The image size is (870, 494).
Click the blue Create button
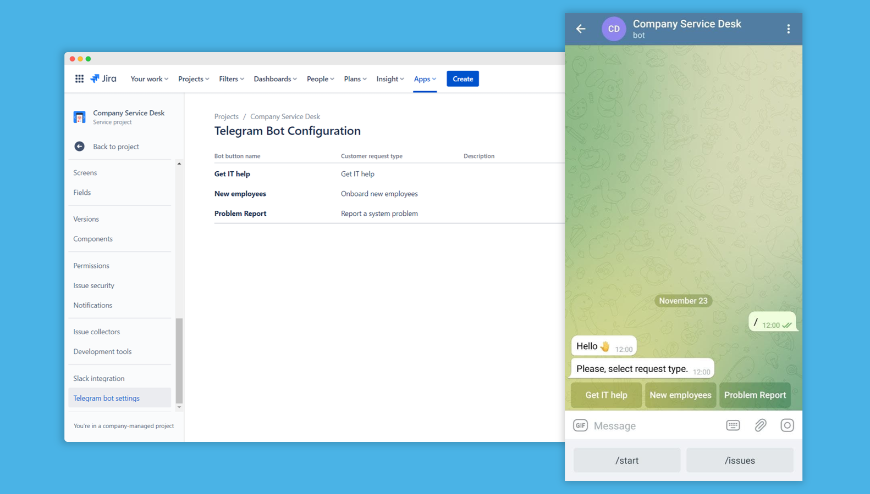(463, 79)
